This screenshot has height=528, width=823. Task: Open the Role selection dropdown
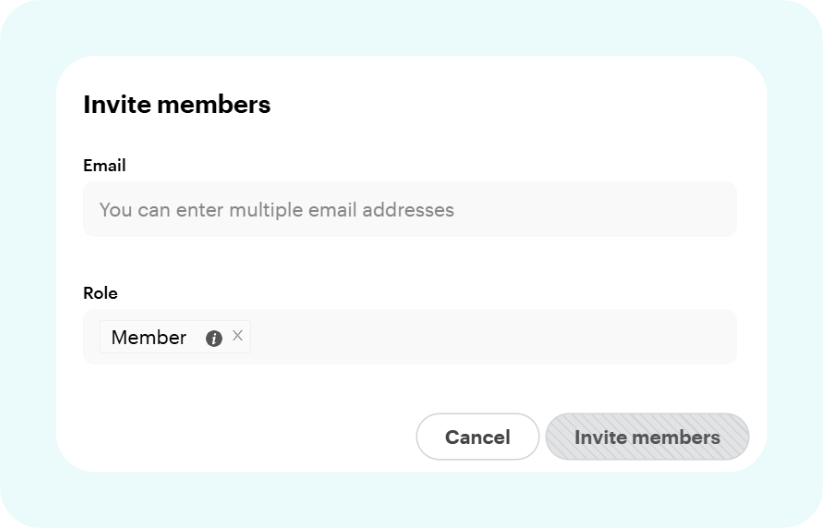490,337
